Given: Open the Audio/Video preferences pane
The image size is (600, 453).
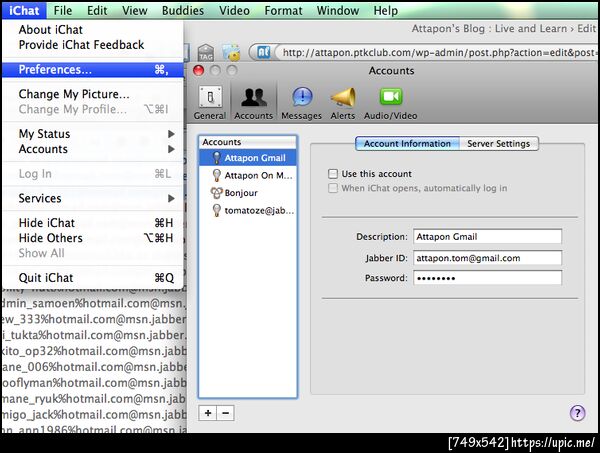Looking at the screenshot, I should [390, 103].
